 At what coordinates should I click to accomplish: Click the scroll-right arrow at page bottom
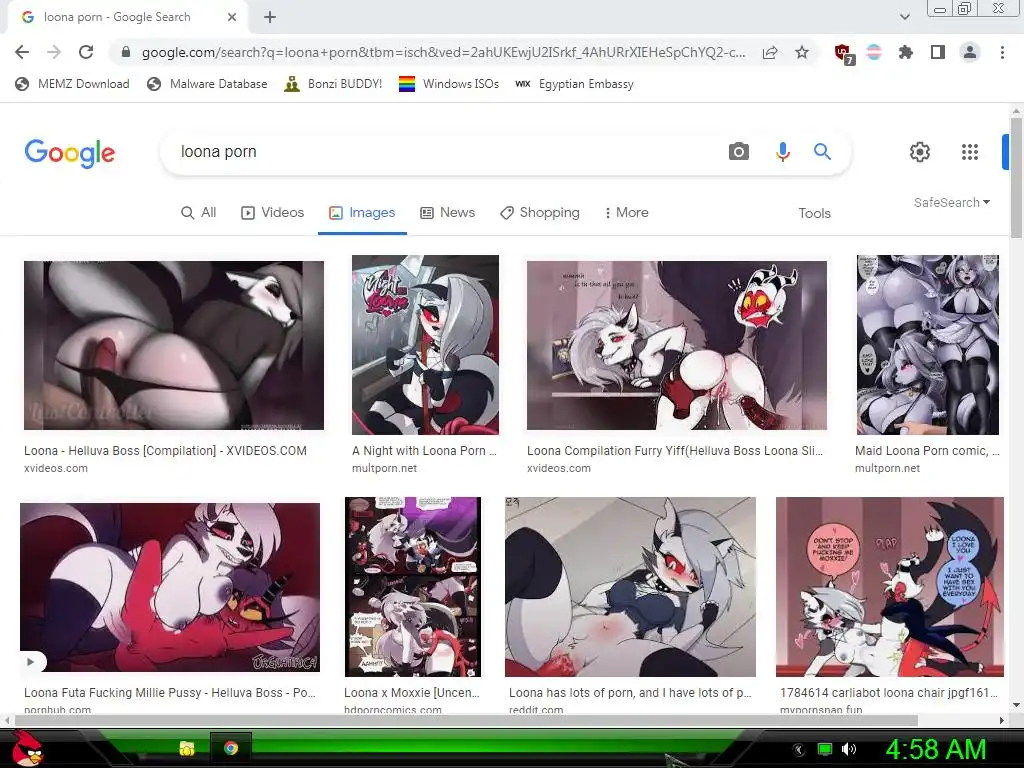(x=1002, y=720)
